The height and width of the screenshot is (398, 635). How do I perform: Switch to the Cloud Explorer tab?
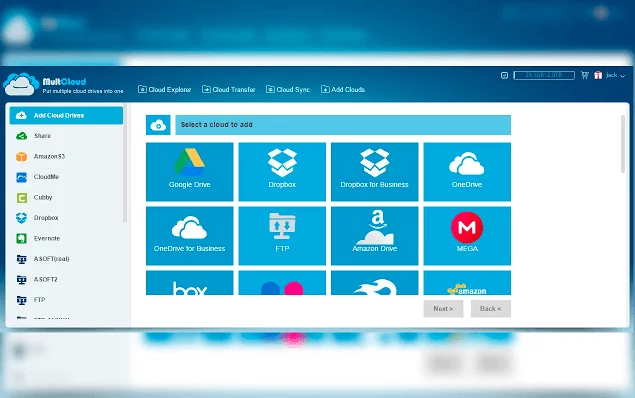pyautogui.click(x=164, y=89)
